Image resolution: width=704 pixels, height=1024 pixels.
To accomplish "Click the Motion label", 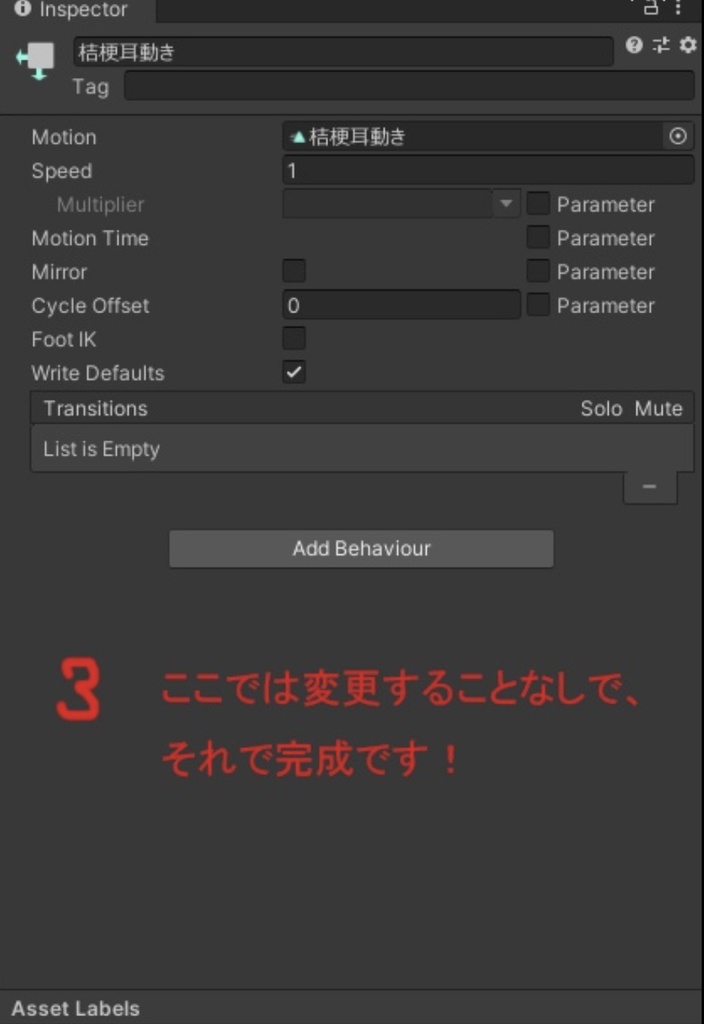I will [64, 137].
